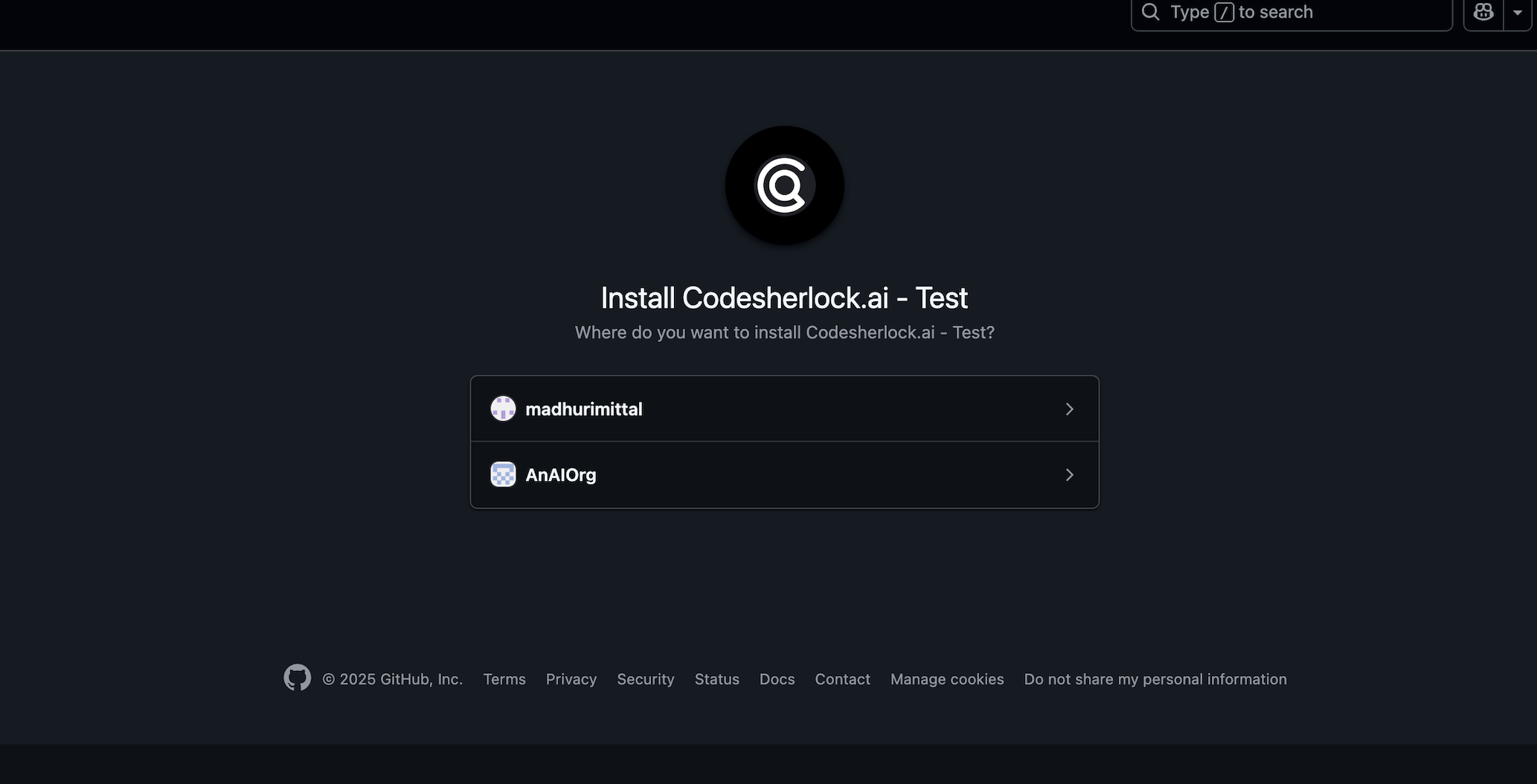Image resolution: width=1537 pixels, height=784 pixels.
Task: Click the Codesherlock.ai app logo
Action: (783, 184)
